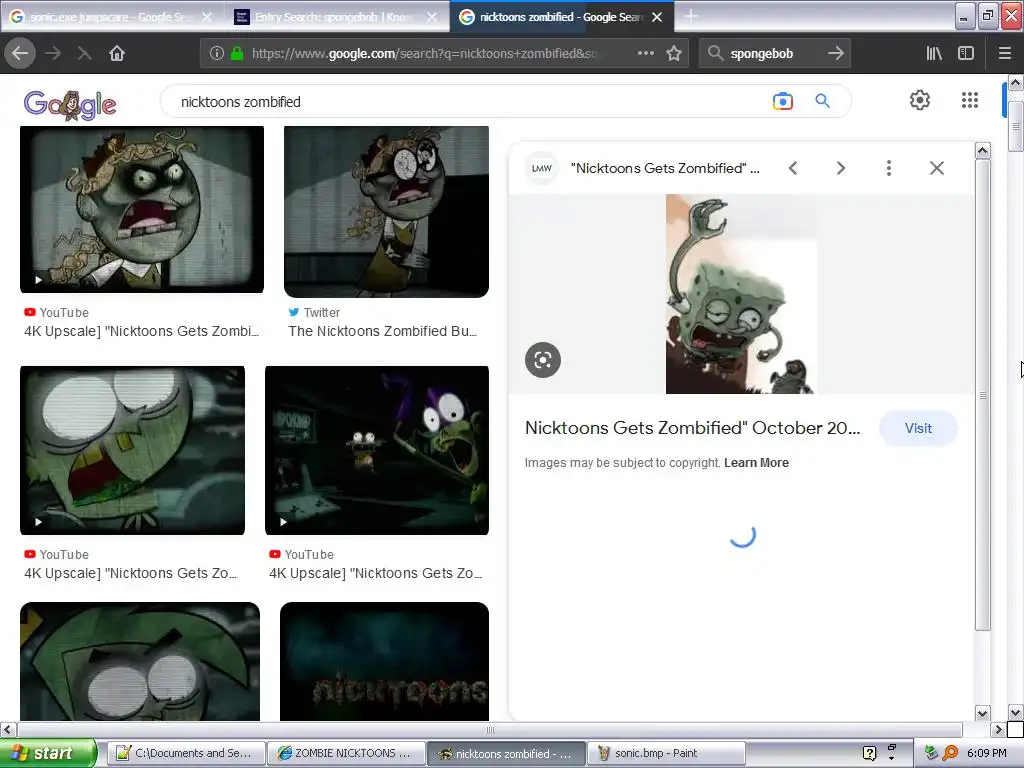Open more options in image preview panel
Screen dimensions: 1024x768
click(x=889, y=168)
